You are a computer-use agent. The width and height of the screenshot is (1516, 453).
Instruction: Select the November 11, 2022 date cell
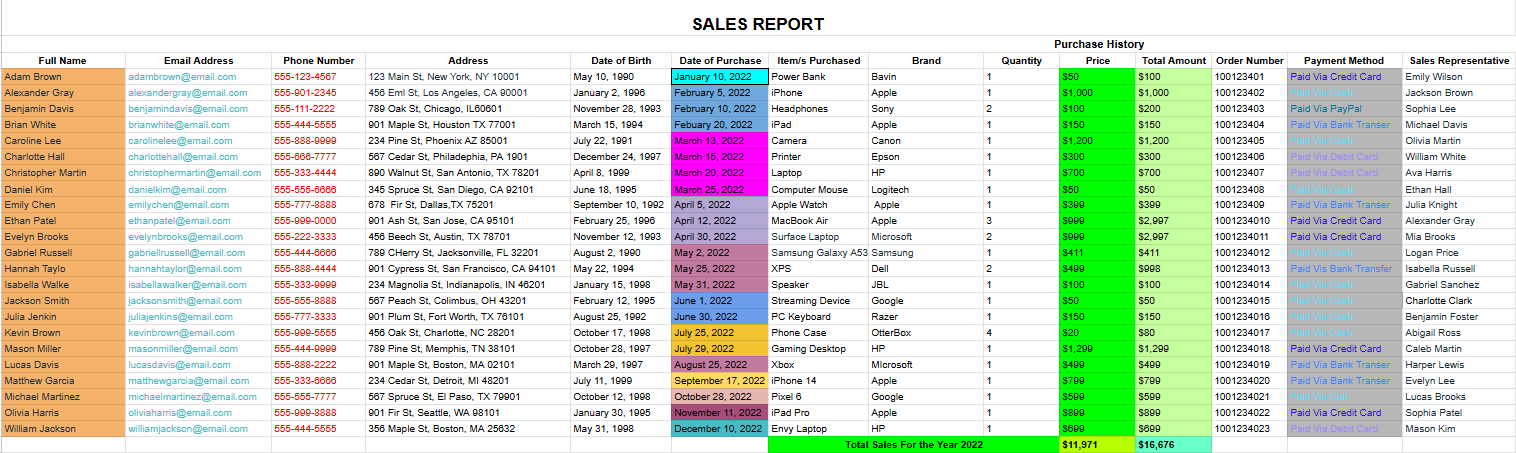point(719,413)
